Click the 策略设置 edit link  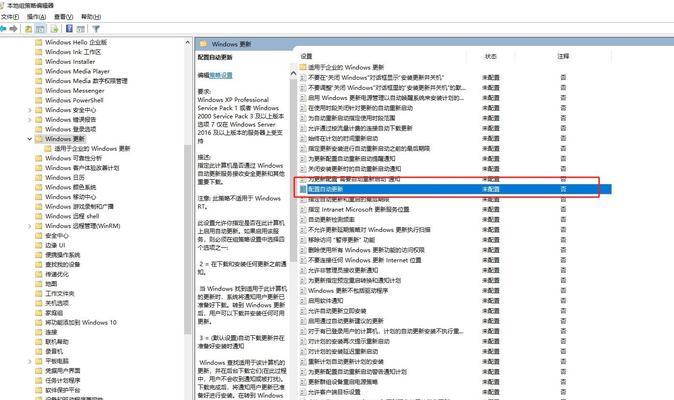(x=221, y=75)
